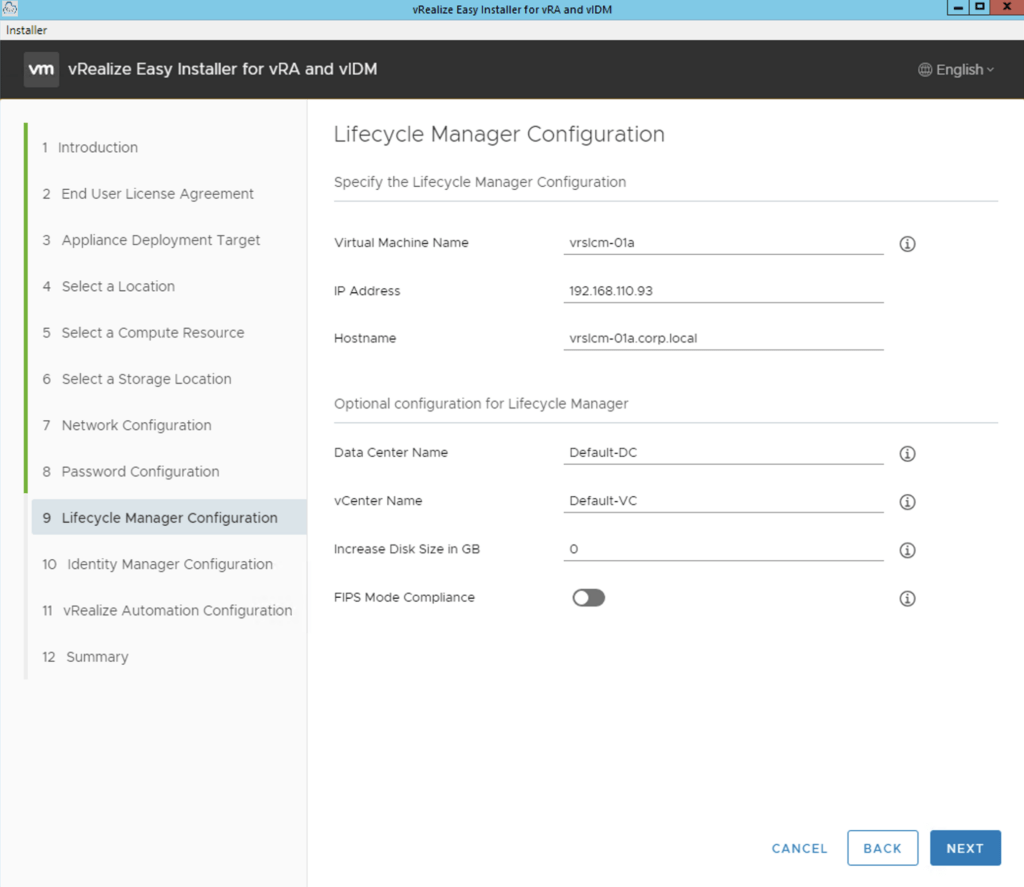Click the NEXT button
The width and height of the screenshot is (1024, 887).
pyautogui.click(x=965, y=848)
